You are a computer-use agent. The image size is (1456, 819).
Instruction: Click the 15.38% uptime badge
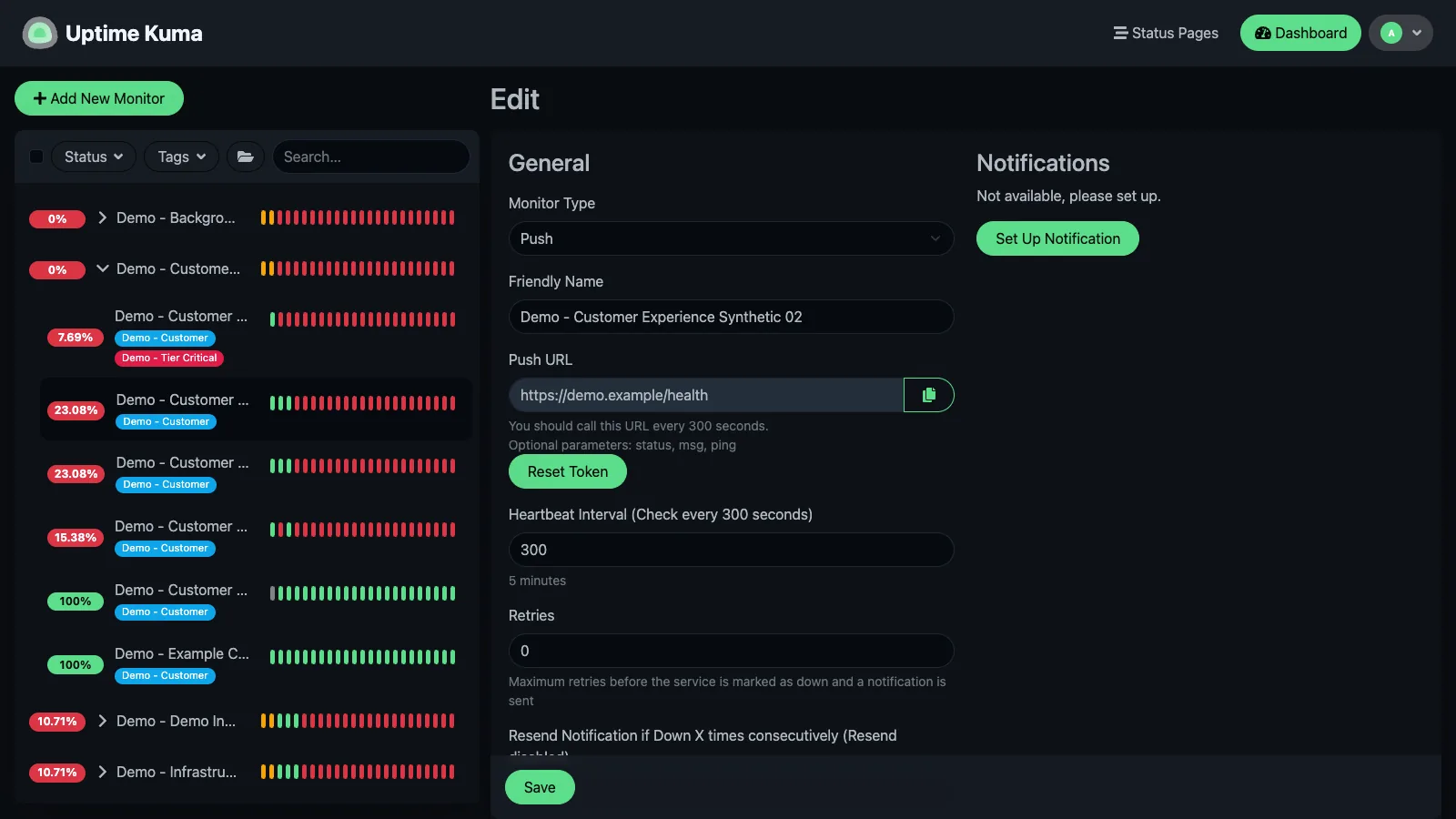pos(75,538)
